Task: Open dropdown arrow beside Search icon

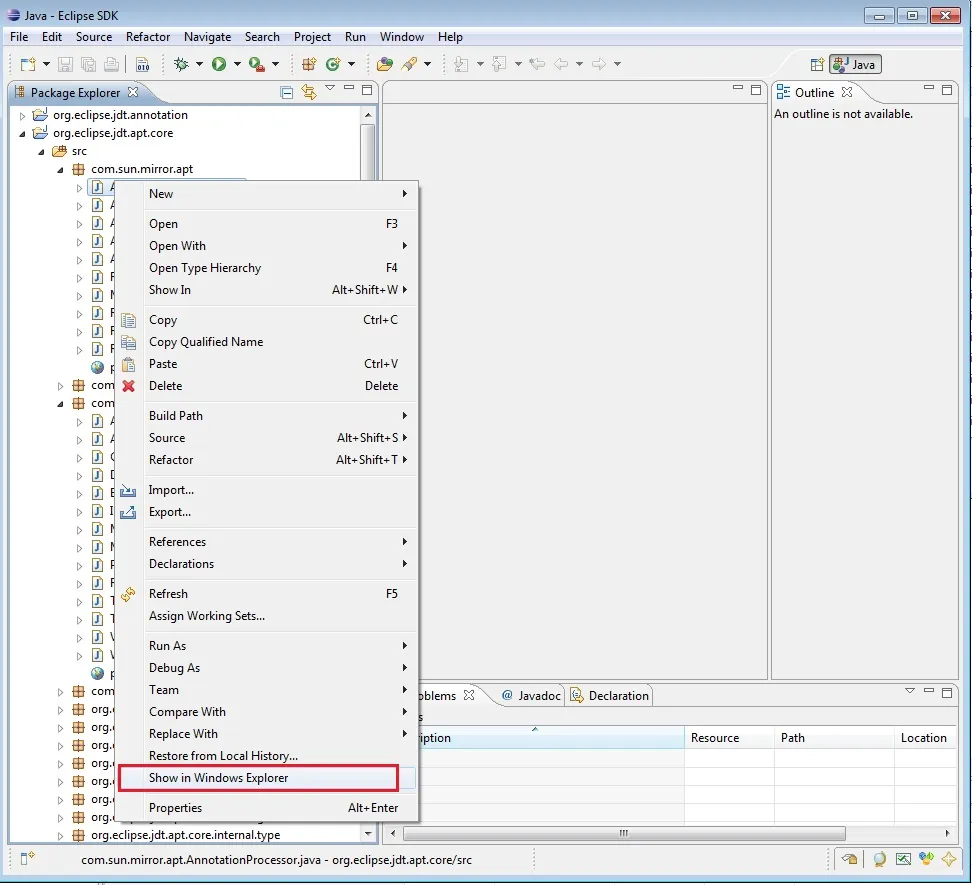Action: point(427,64)
